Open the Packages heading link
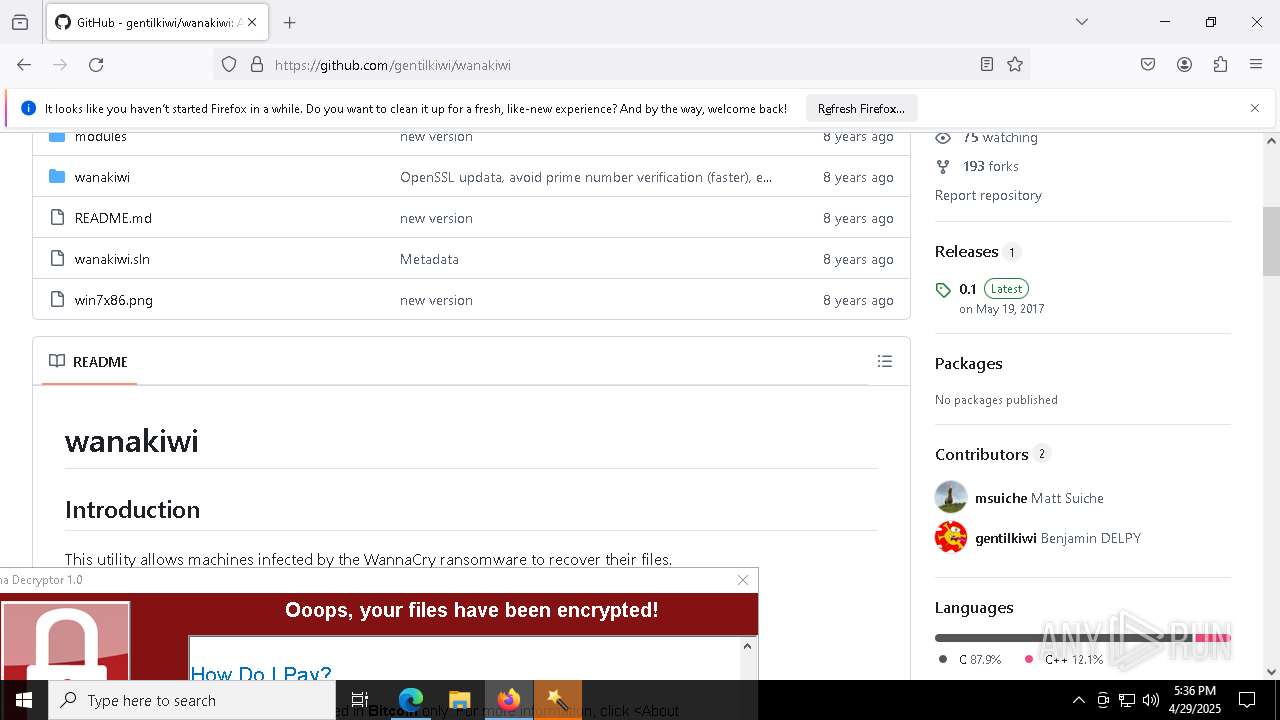This screenshot has height=720, width=1280. click(x=968, y=364)
